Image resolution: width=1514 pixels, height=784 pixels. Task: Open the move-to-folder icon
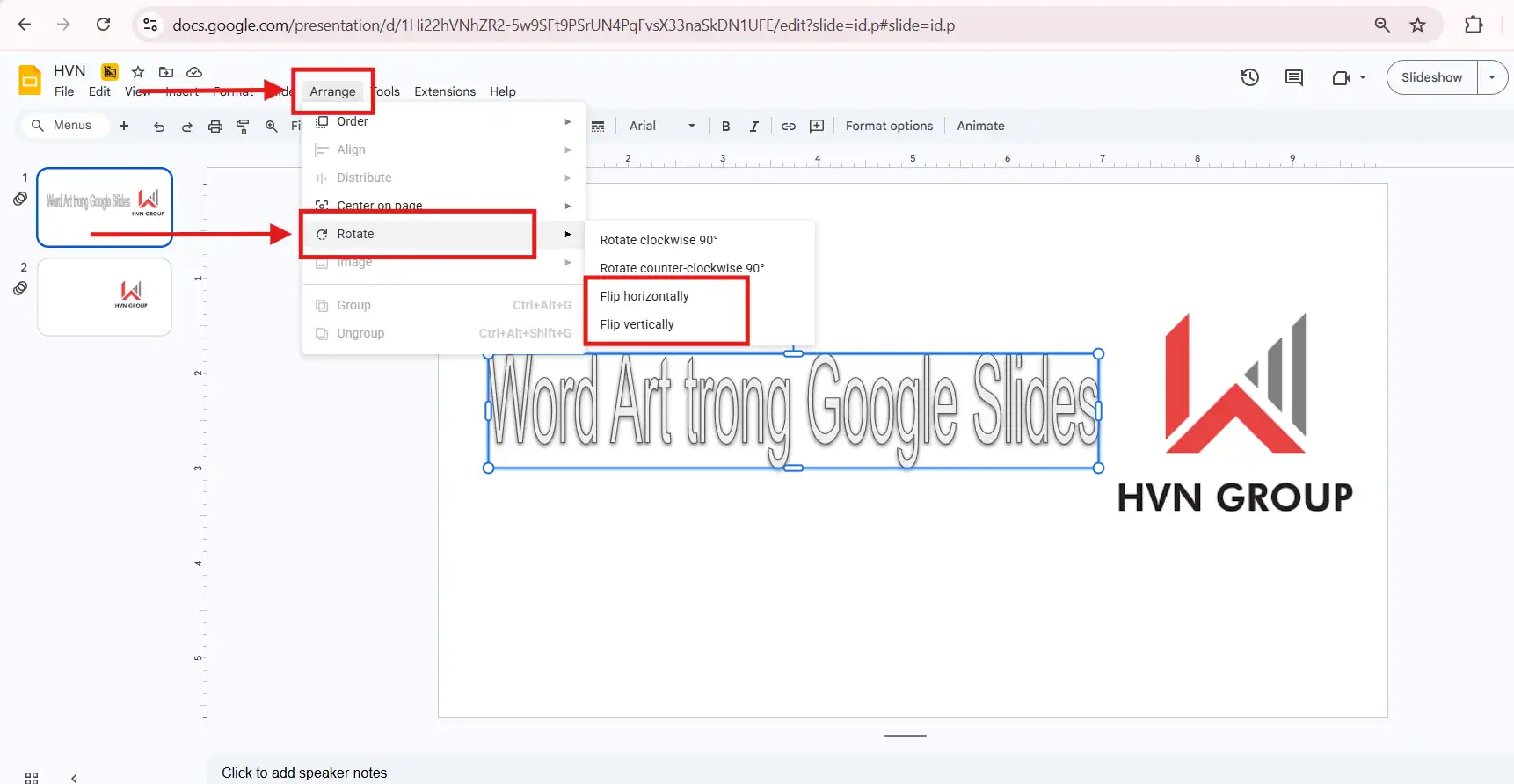166,72
